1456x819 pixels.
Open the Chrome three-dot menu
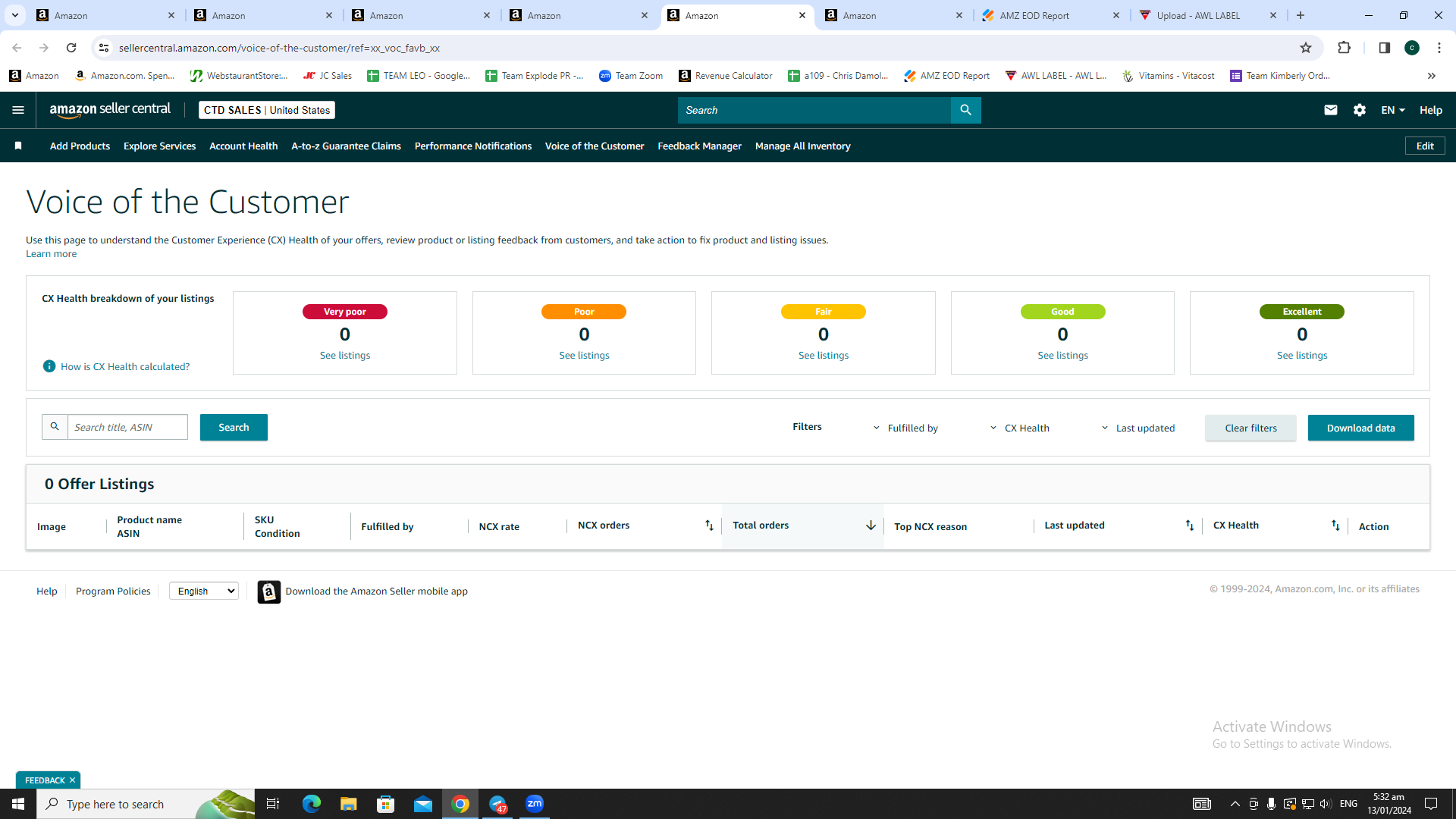tap(1439, 48)
